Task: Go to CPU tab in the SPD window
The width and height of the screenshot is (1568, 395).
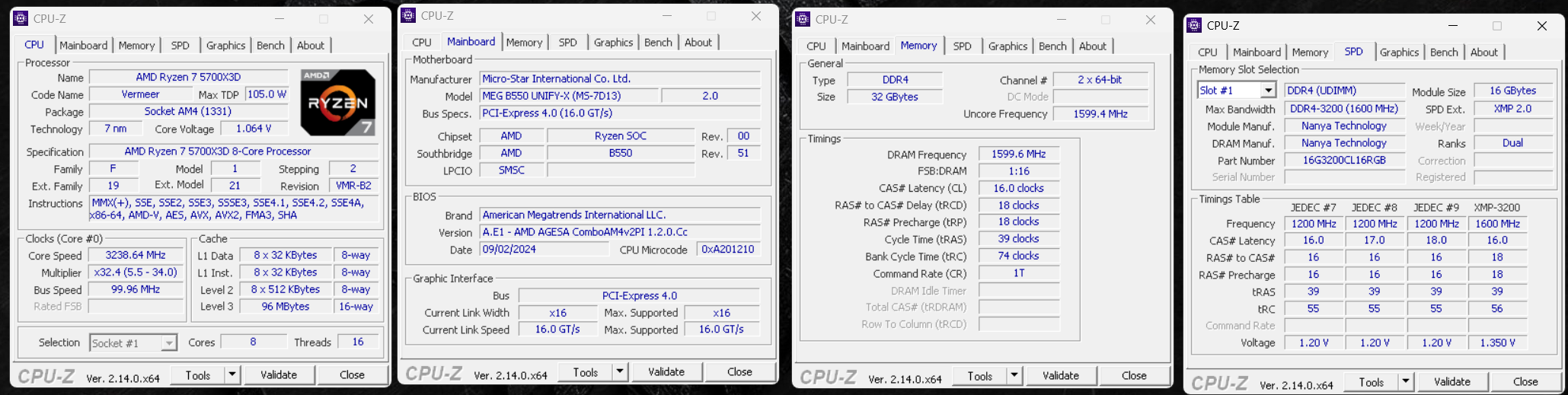Action: [1208, 52]
